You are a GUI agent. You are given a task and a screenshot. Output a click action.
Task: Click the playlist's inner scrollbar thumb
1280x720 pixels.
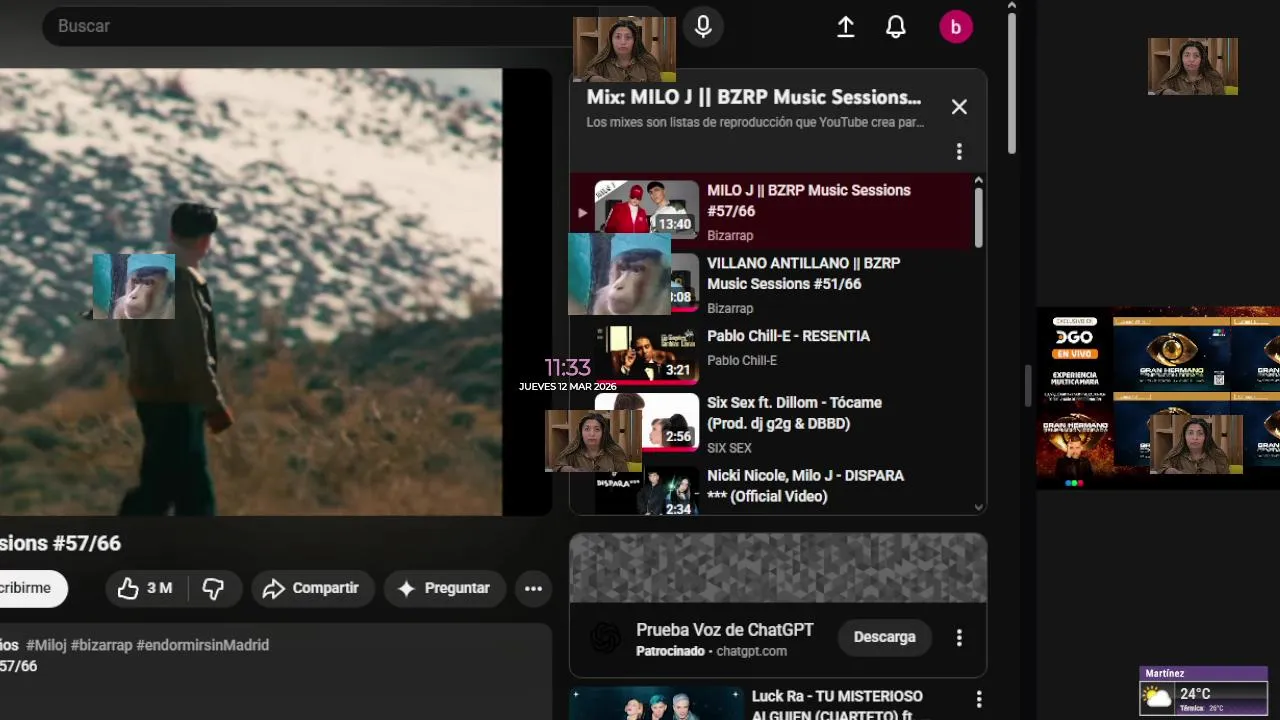(x=978, y=217)
